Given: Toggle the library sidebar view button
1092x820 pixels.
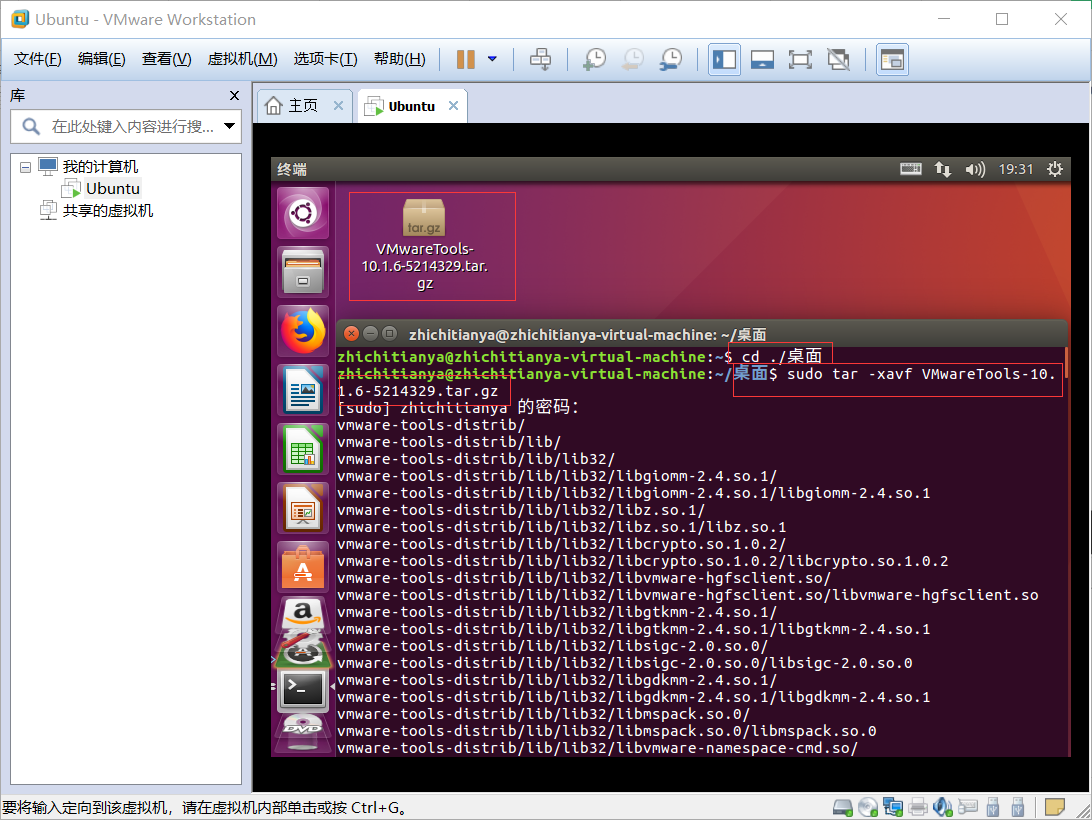Looking at the screenshot, I should [x=724, y=59].
